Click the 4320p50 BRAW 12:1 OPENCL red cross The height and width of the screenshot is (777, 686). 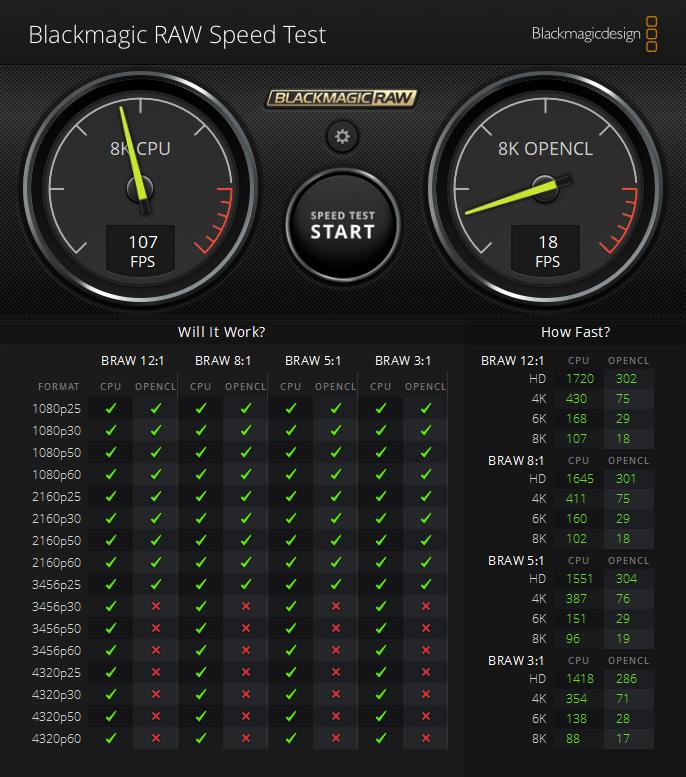pyautogui.click(x=156, y=716)
